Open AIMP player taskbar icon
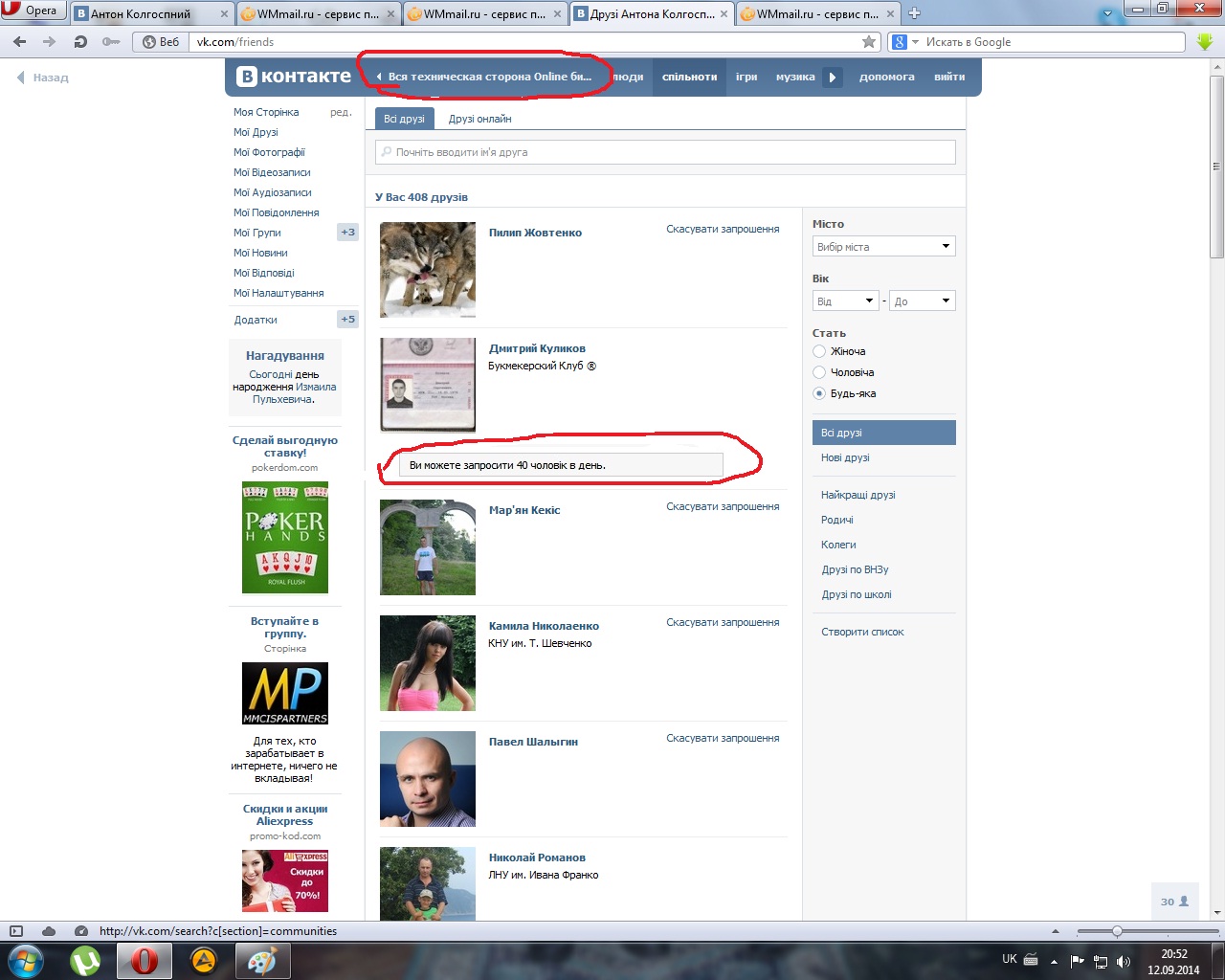This screenshot has width=1225, height=980. pos(204,961)
